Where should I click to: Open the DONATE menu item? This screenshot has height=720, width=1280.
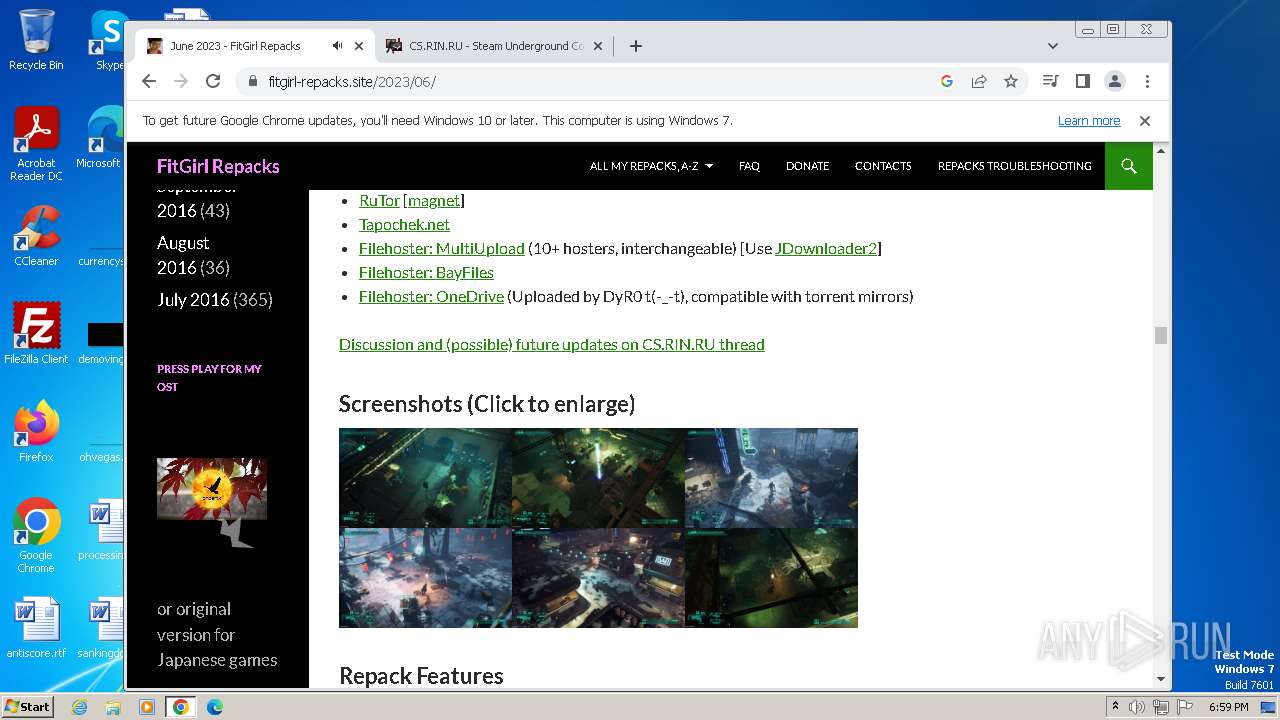(x=807, y=166)
